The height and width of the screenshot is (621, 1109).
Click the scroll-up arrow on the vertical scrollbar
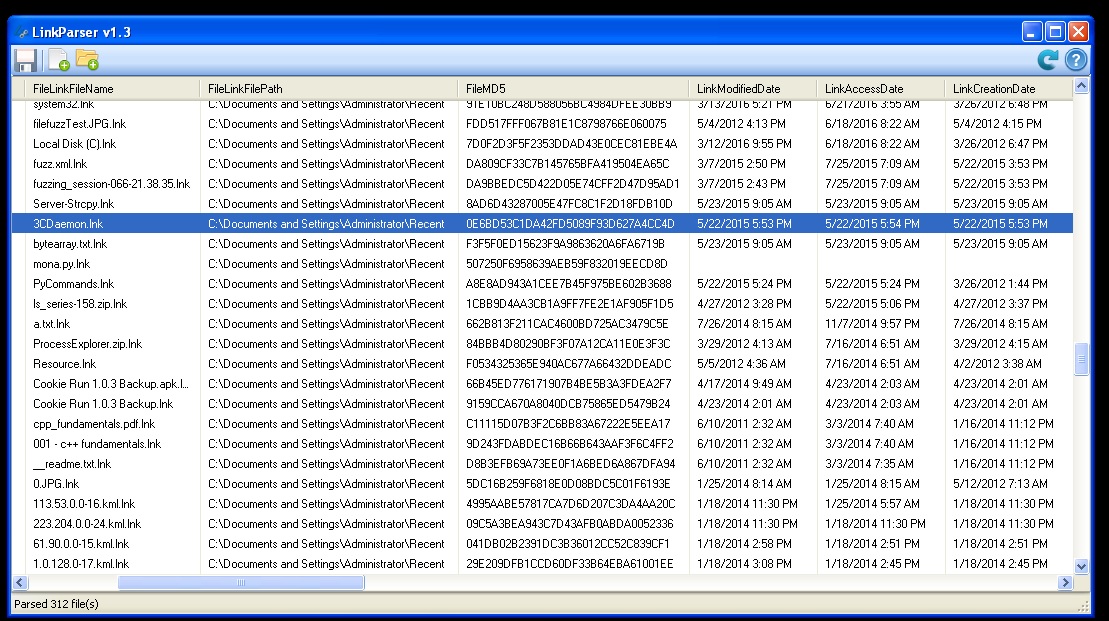[1081, 88]
